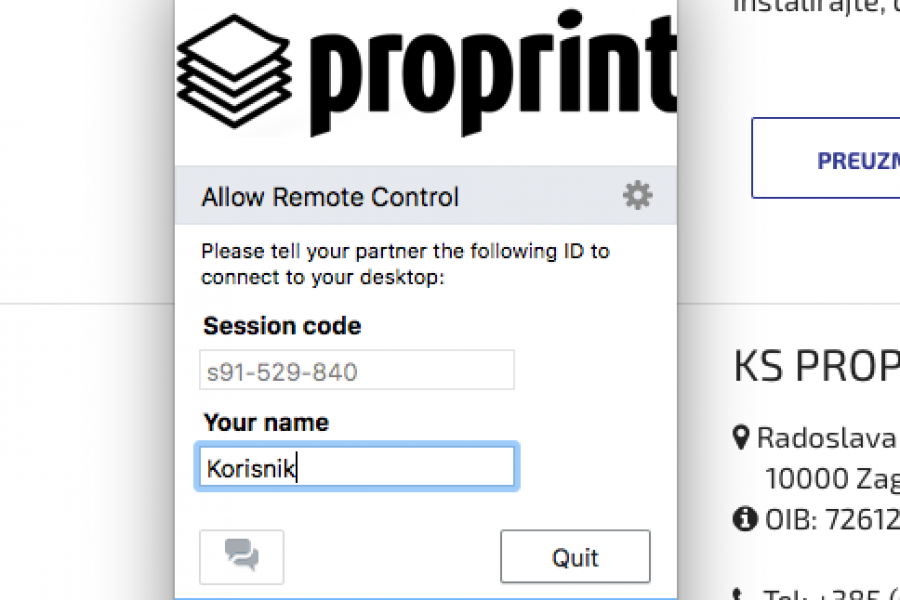The width and height of the screenshot is (900, 600).
Task: Click the PREUZM download button
Action: coord(826,160)
